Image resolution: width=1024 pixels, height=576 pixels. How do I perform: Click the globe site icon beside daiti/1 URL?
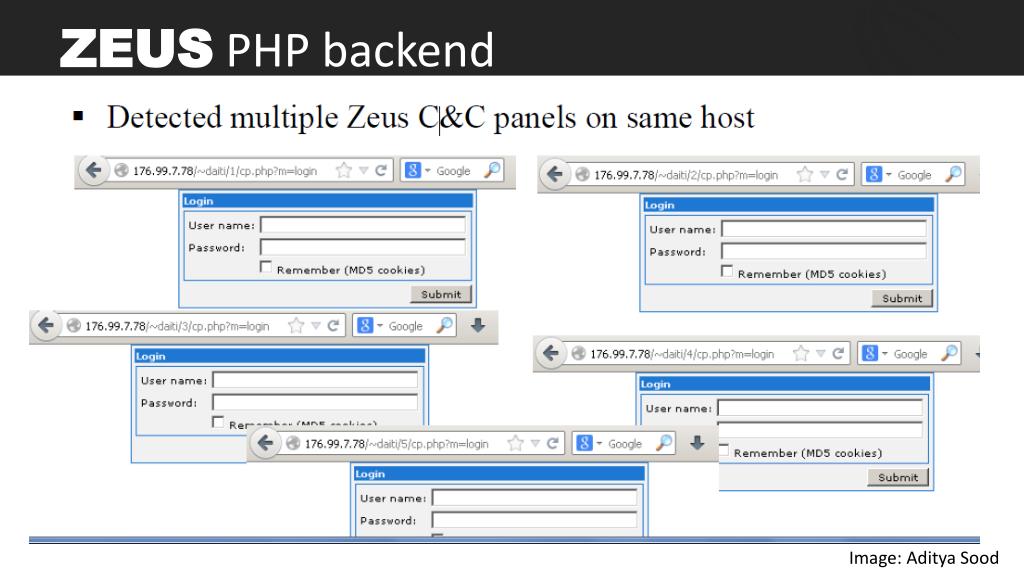(121, 170)
